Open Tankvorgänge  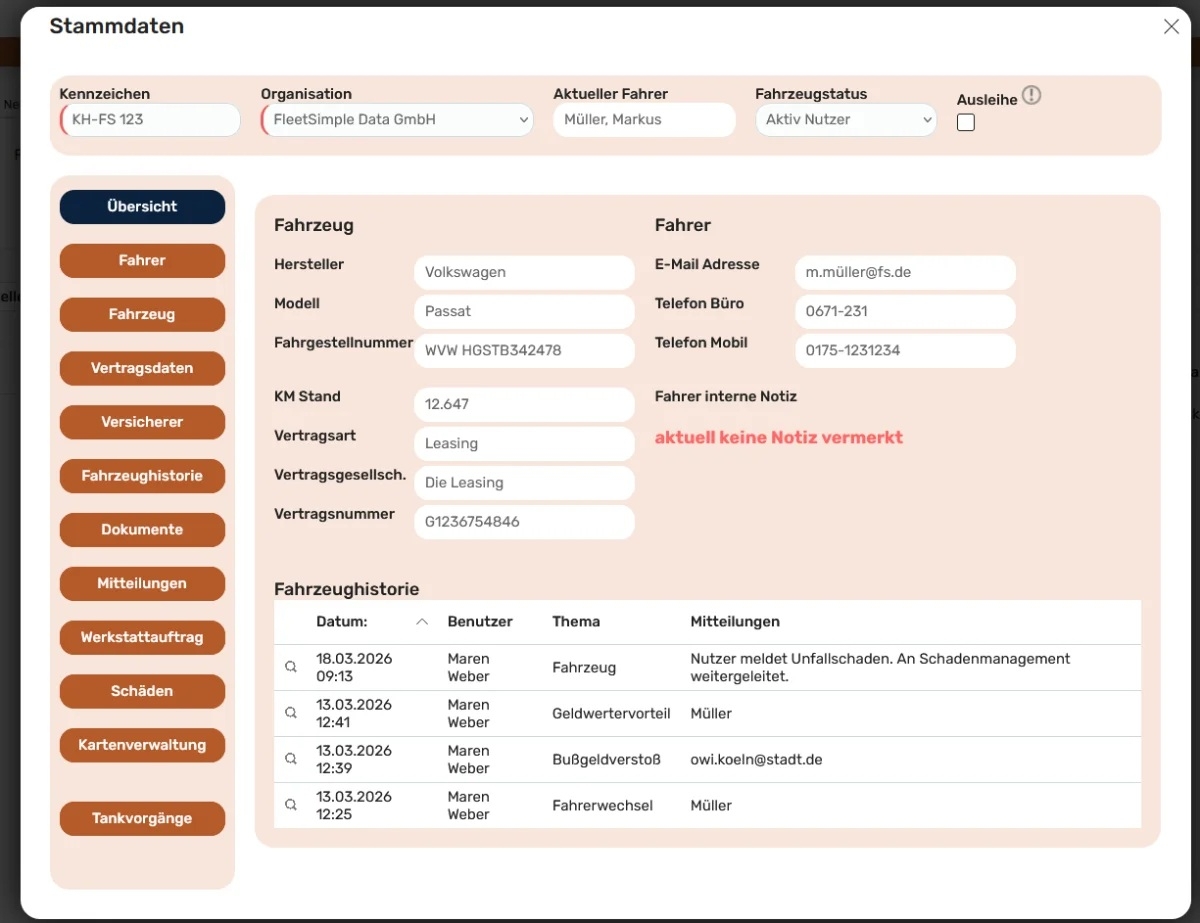pos(142,819)
